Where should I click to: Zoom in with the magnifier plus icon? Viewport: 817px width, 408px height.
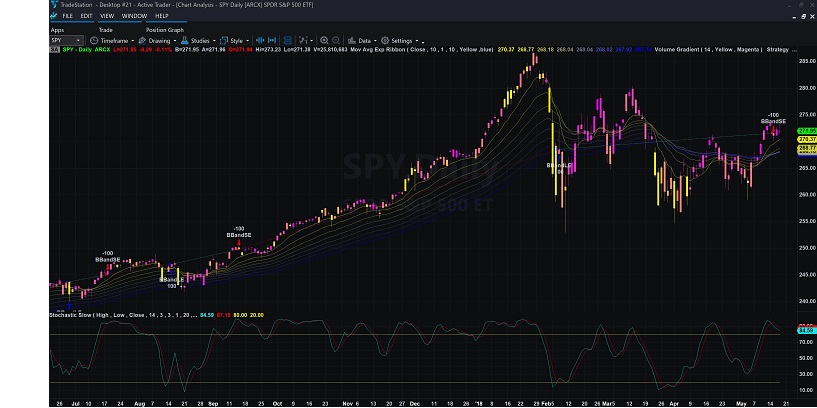324,41
